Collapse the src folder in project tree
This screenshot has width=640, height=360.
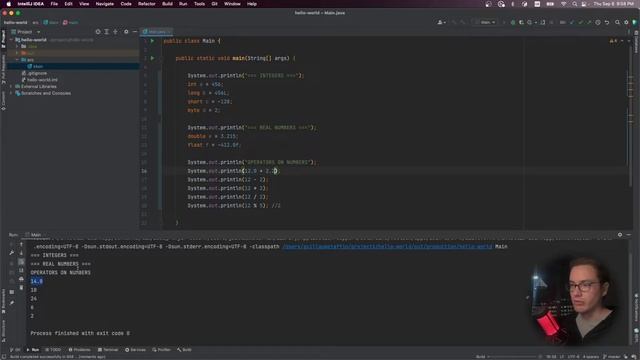[x=17, y=60]
